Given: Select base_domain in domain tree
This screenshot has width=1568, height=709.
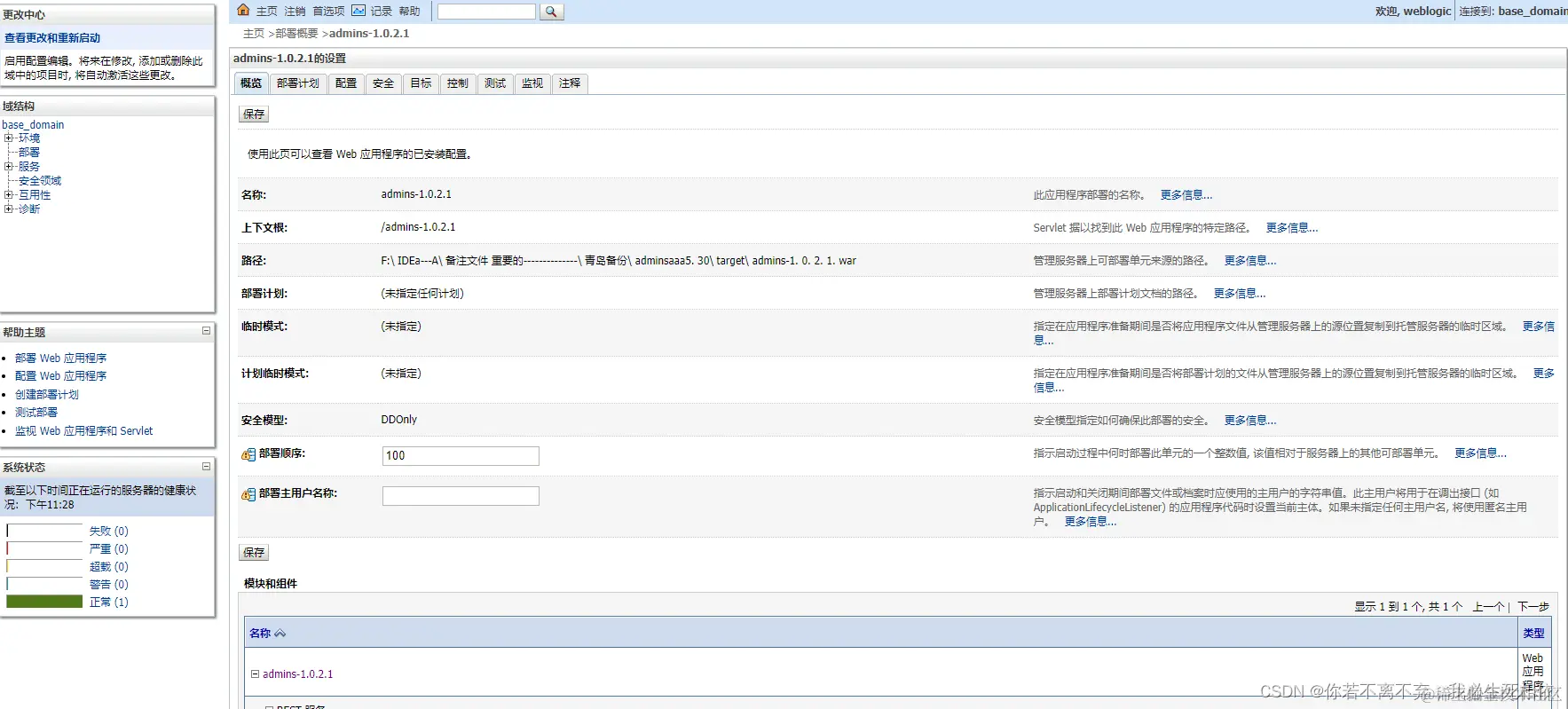Looking at the screenshot, I should coord(33,125).
